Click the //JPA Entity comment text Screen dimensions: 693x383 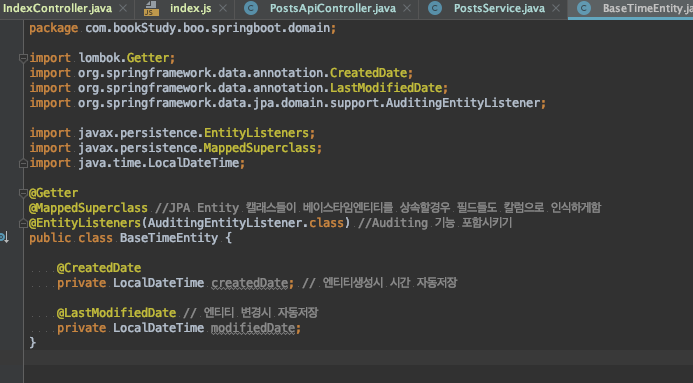click(x=378, y=208)
